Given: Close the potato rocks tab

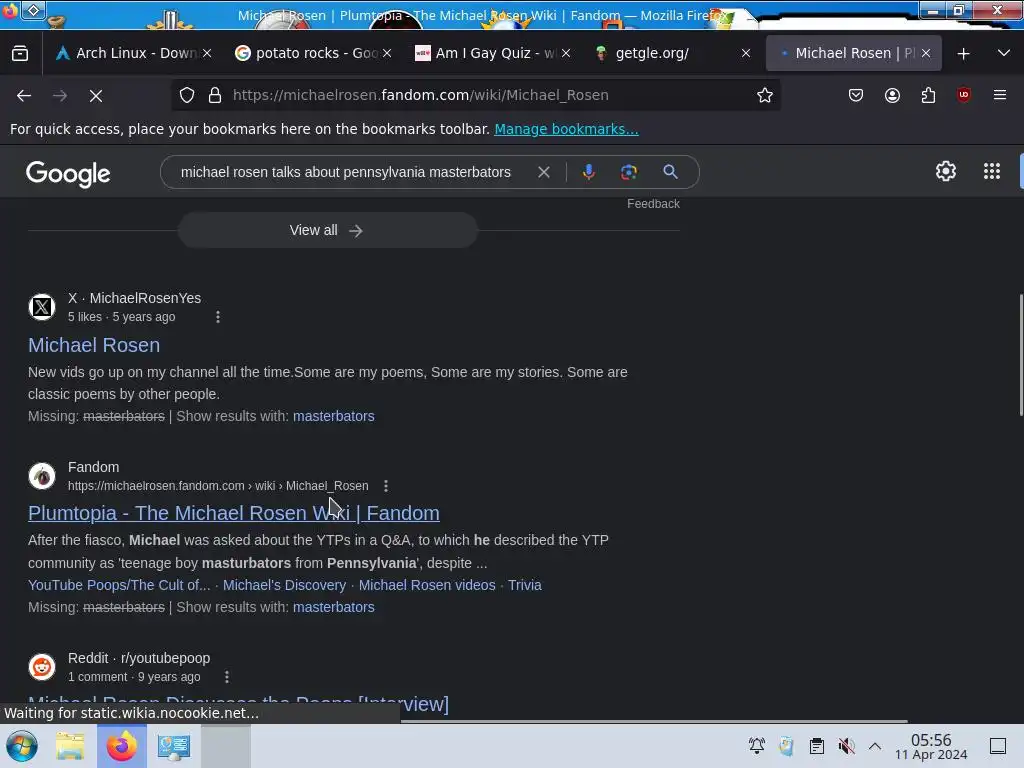Looking at the screenshot, I should [x=387, y=54].
